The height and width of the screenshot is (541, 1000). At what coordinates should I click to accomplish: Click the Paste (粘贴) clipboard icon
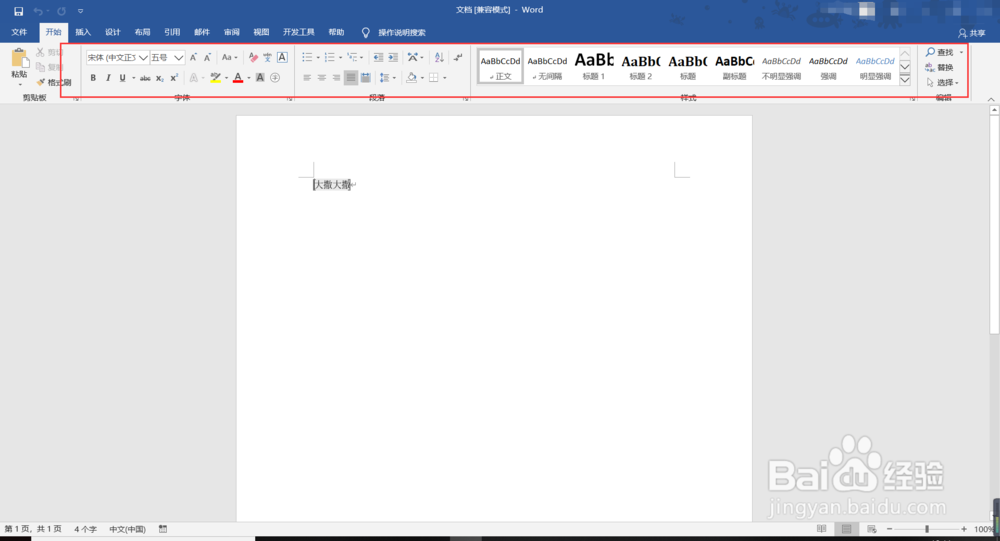tap(20, 59)
